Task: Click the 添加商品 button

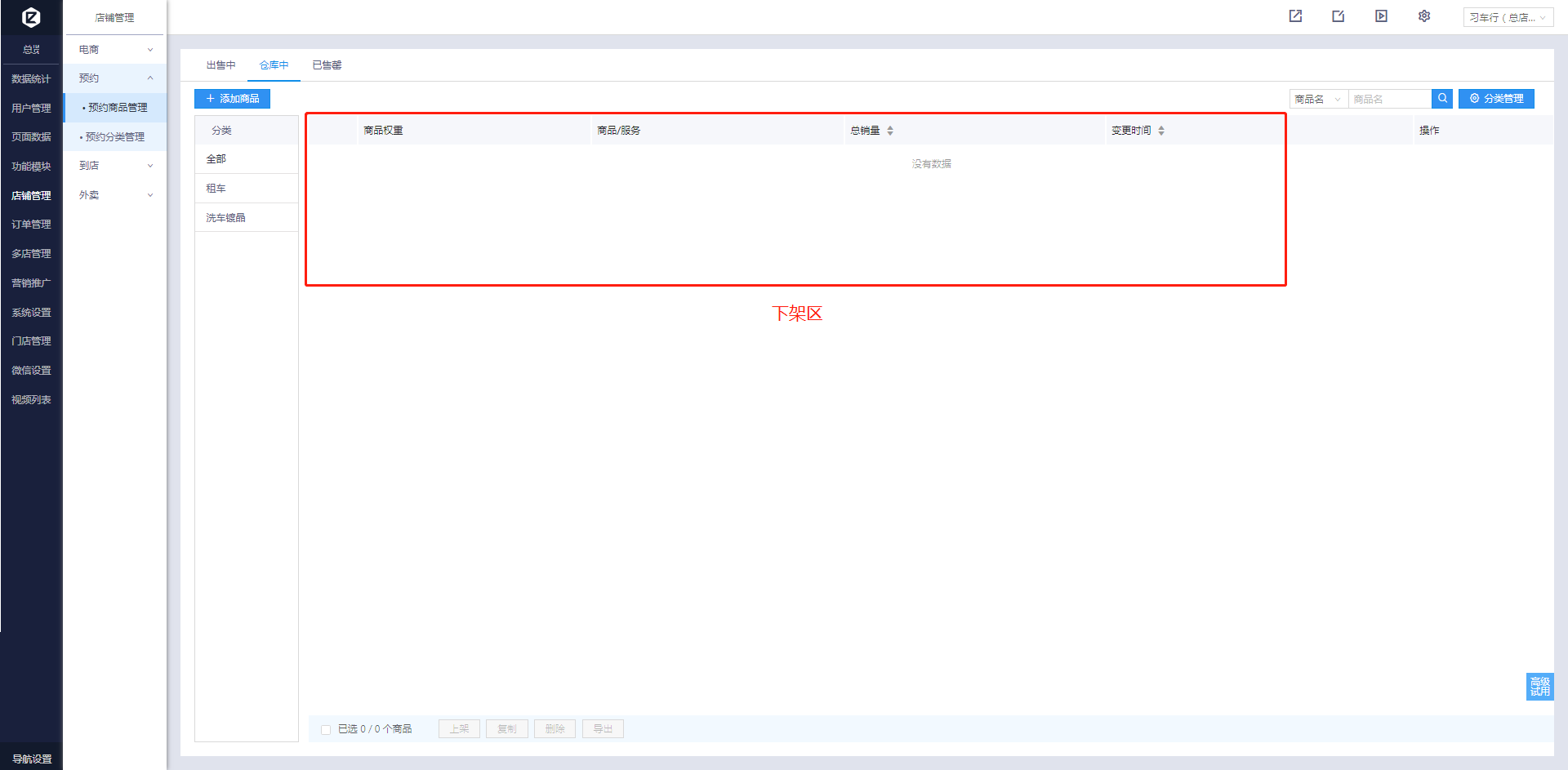Action: [x=232, y=99]
